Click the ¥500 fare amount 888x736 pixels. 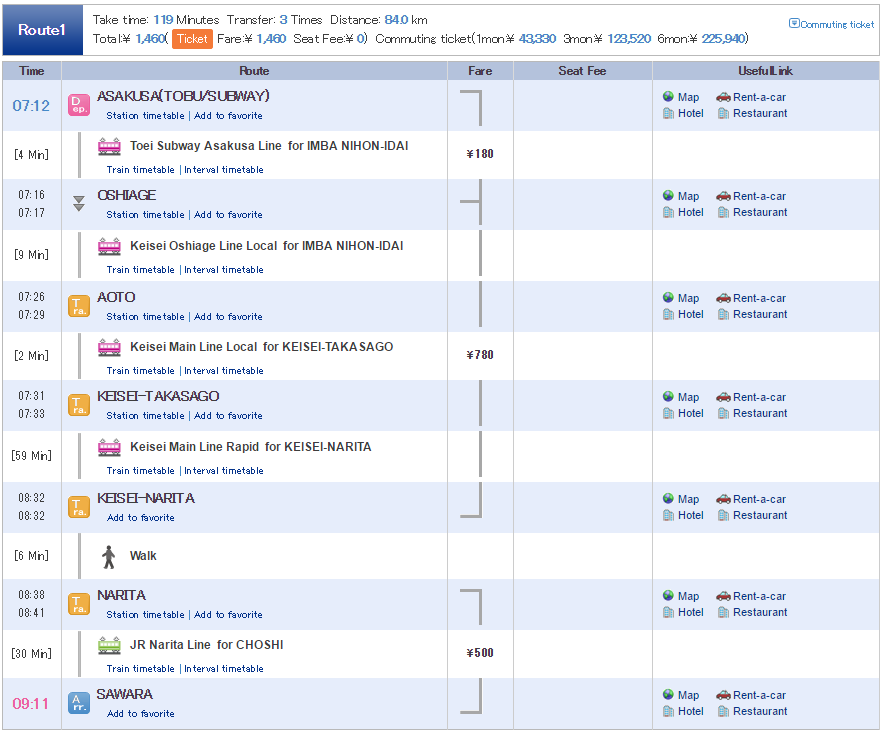480,653
